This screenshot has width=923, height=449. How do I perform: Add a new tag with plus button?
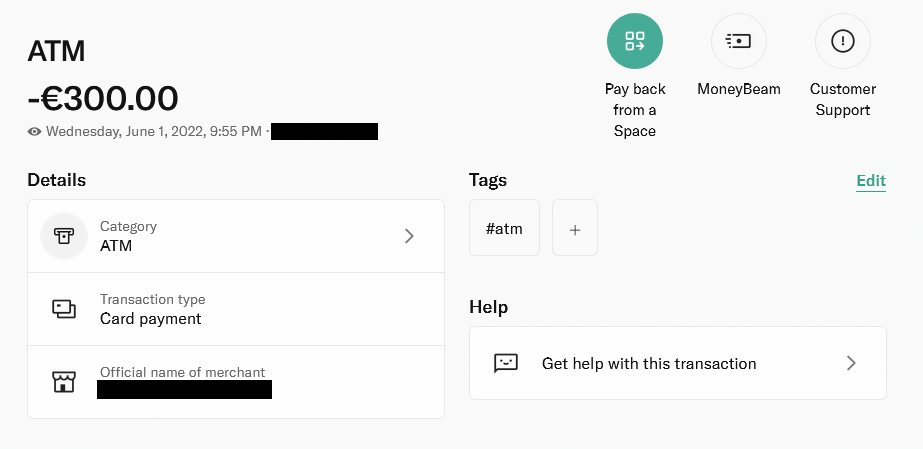point(575,228)
